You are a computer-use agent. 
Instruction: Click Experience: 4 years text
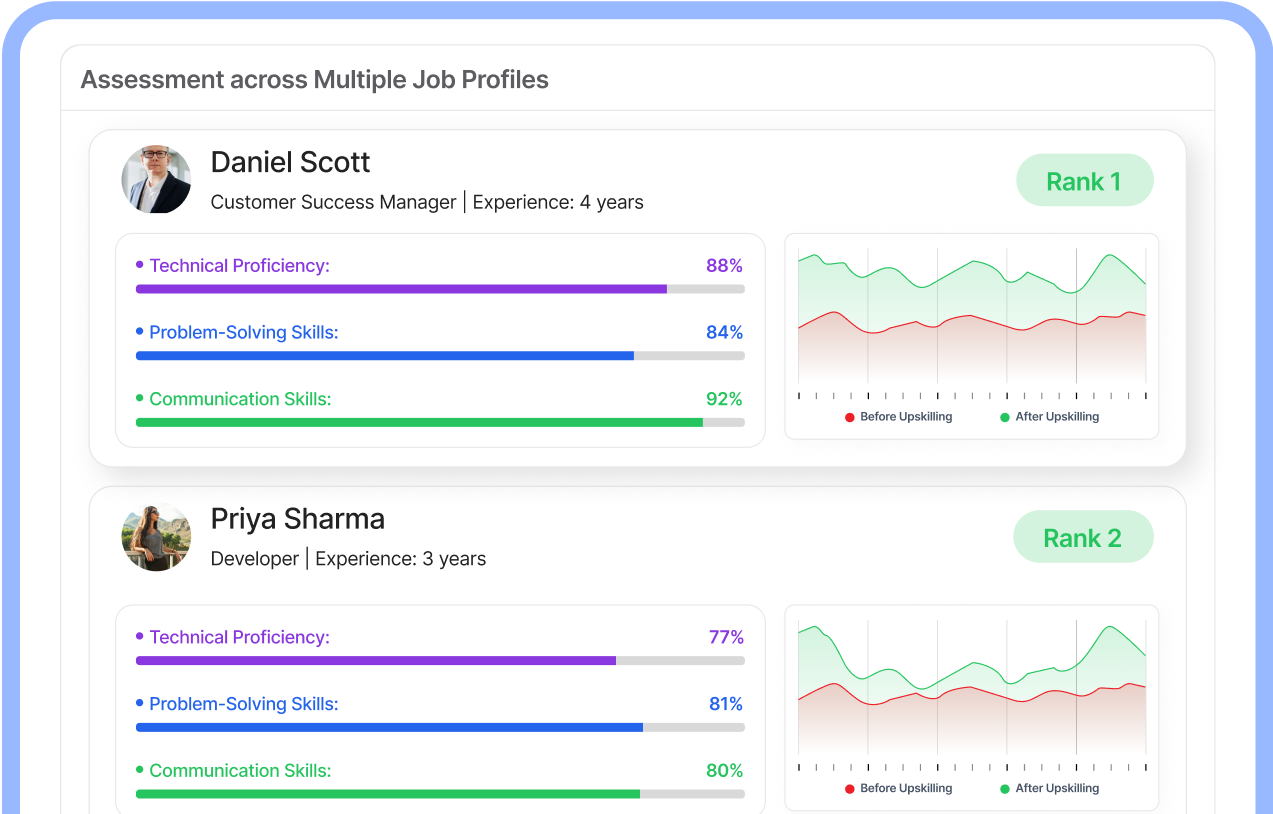pos(558,202)
